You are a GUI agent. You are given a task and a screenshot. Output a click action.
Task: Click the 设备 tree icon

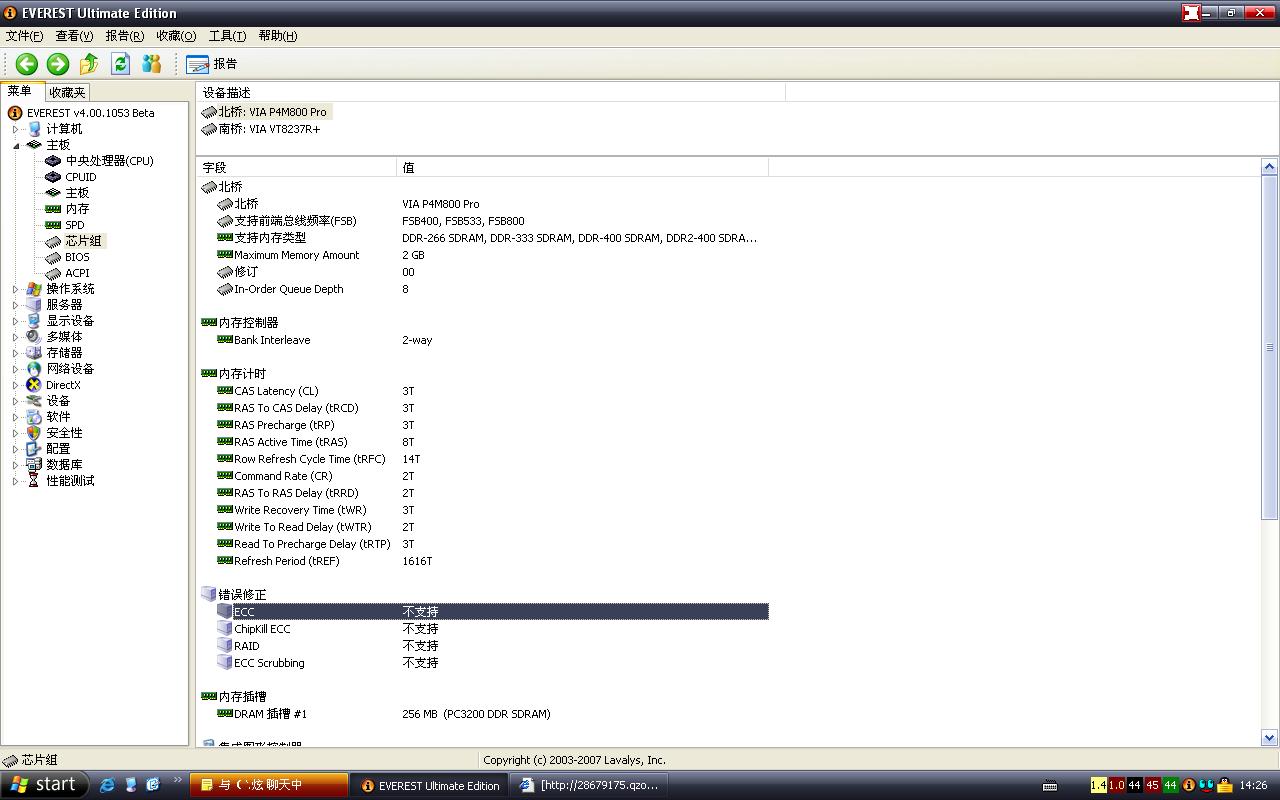[x=34, y=401]
